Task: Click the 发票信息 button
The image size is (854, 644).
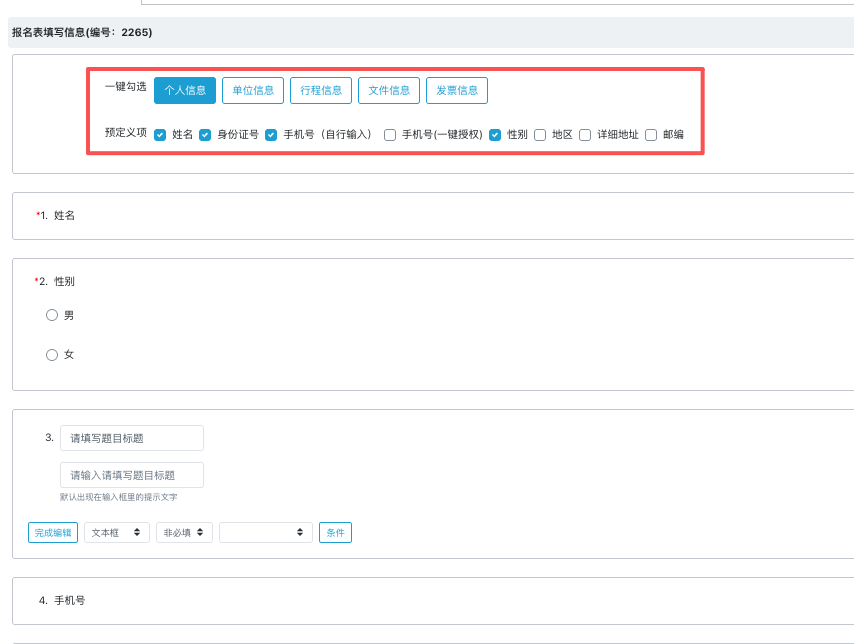Action: pos(456,90)
